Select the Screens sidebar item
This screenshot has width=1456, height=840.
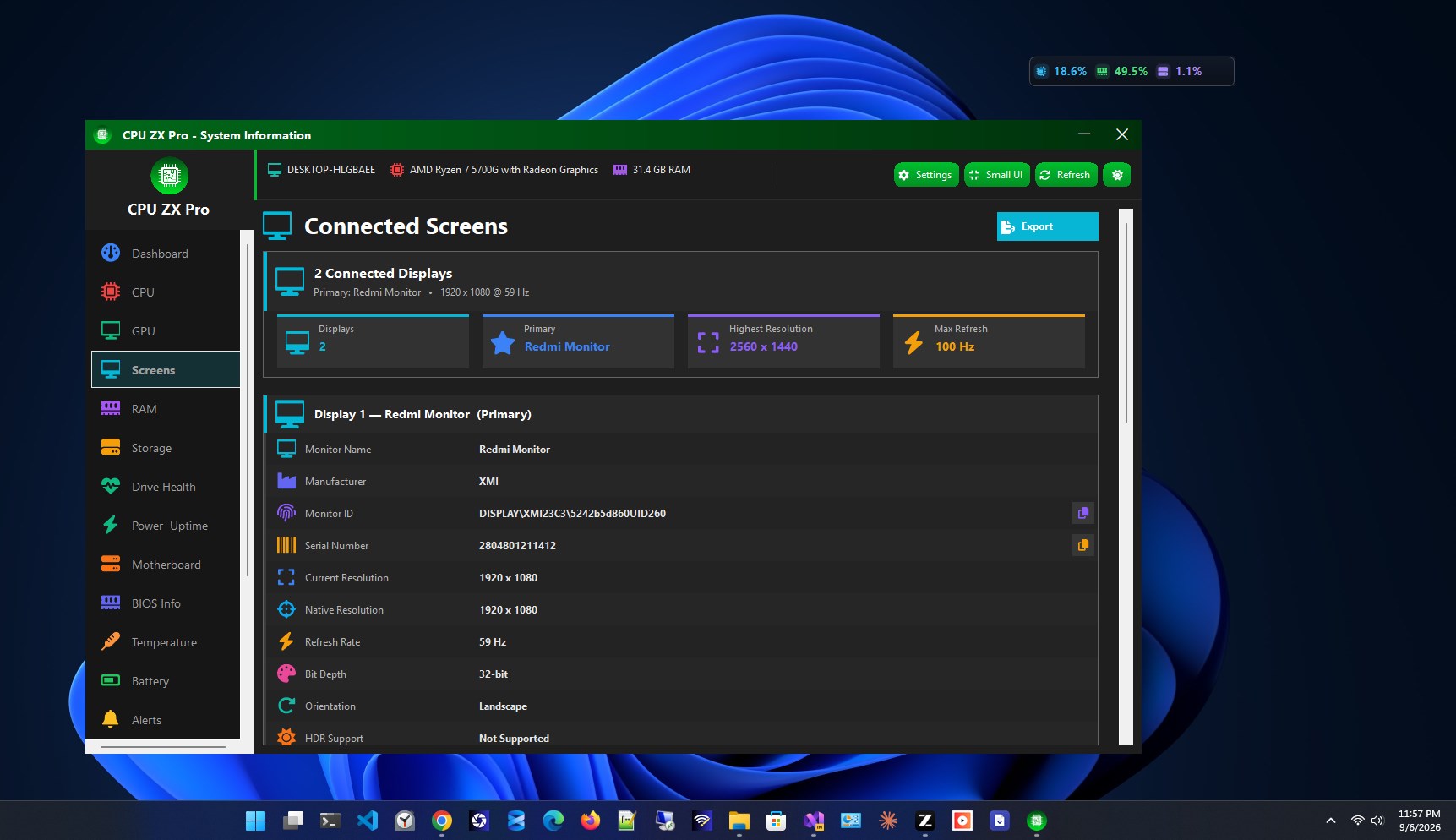(166, 370)
